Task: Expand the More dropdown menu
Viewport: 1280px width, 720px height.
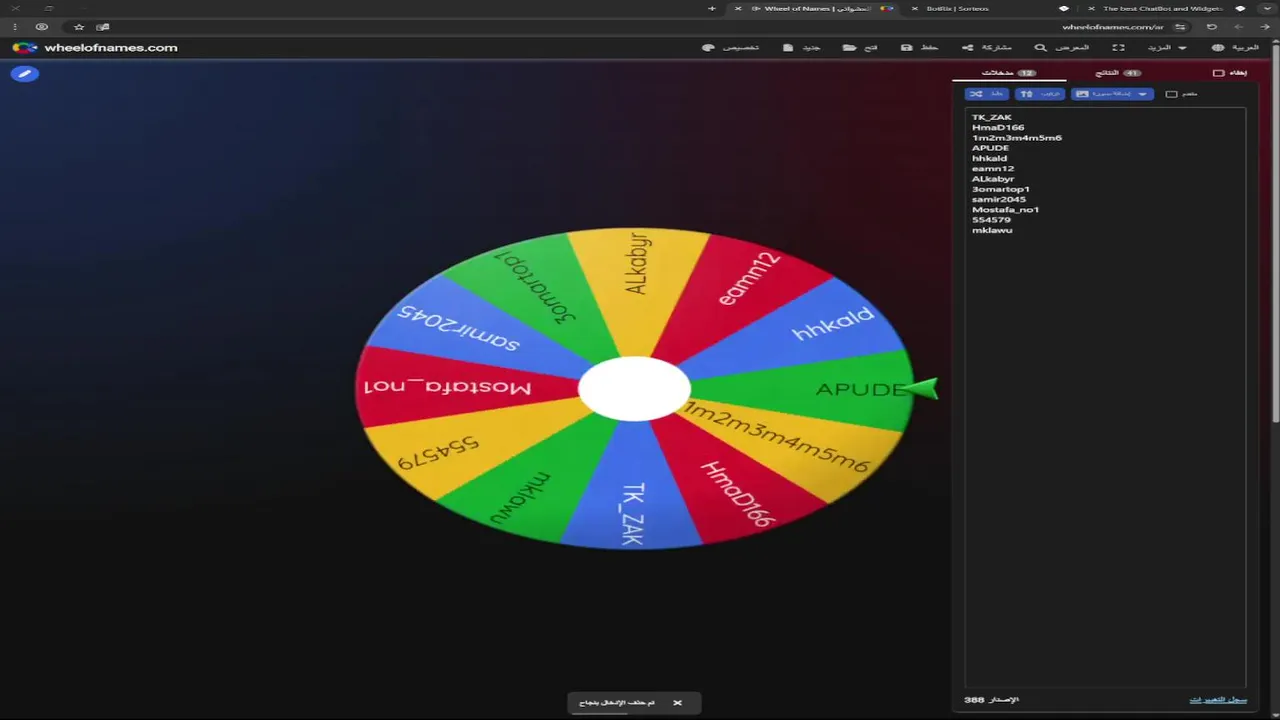Action: (1167, 47)
